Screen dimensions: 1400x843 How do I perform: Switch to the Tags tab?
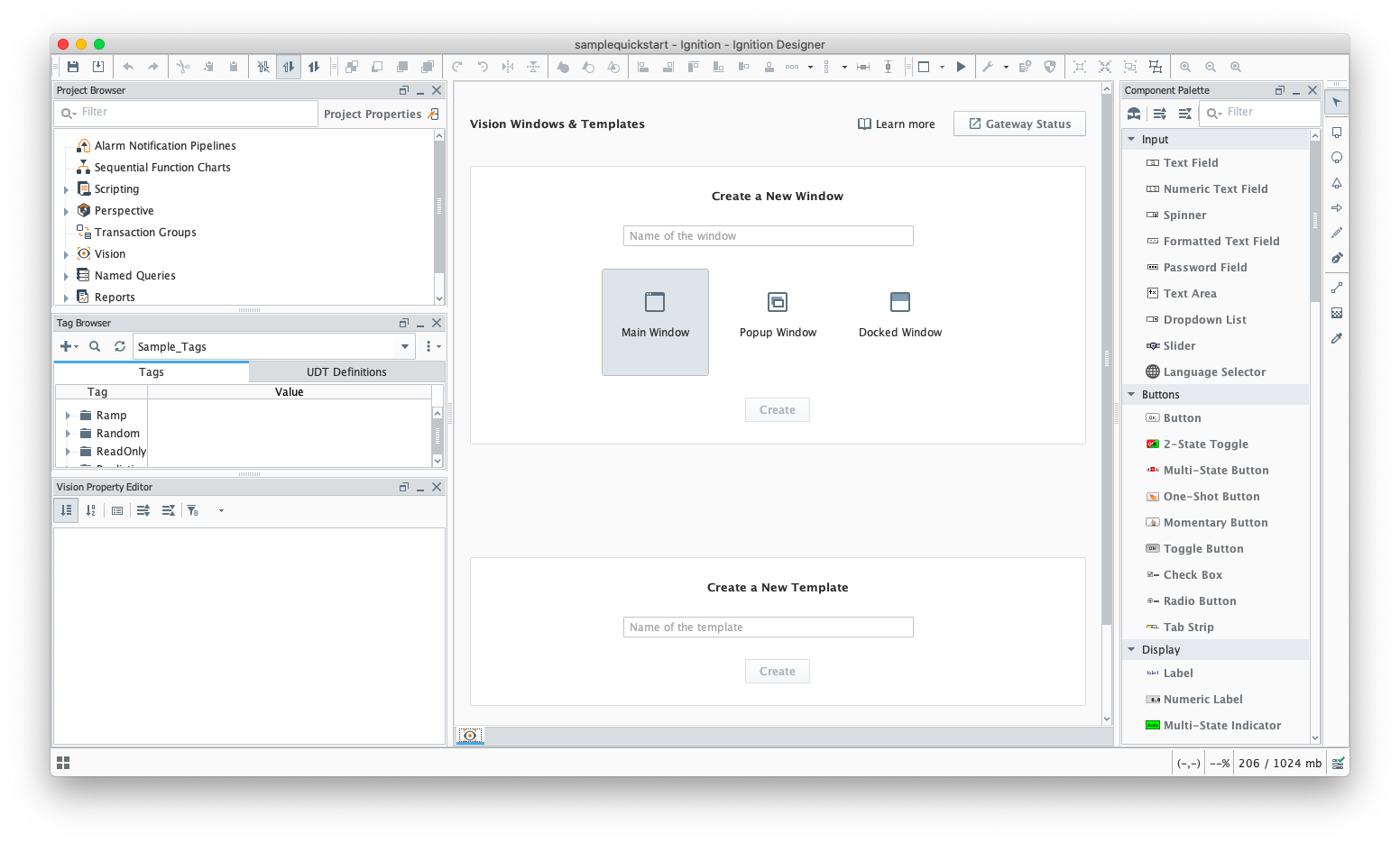pos(152,371)
